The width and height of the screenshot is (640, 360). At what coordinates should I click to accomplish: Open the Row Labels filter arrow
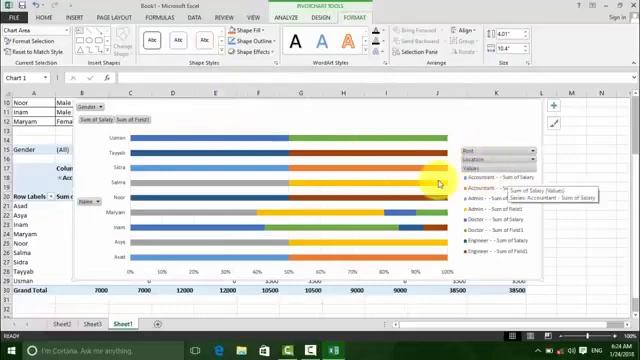click(x=51, y=196)
